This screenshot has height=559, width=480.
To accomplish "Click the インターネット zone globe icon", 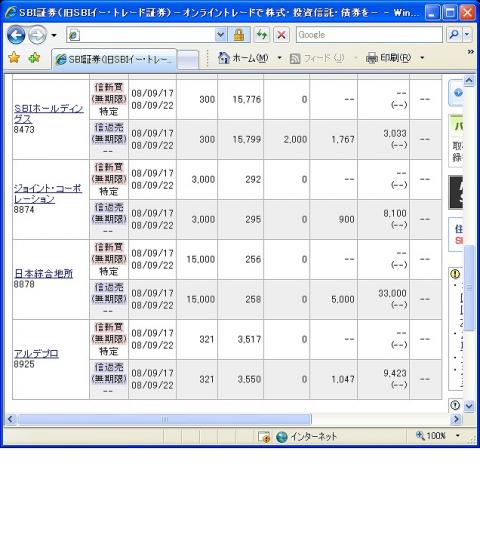I will [x=282, y=436].
